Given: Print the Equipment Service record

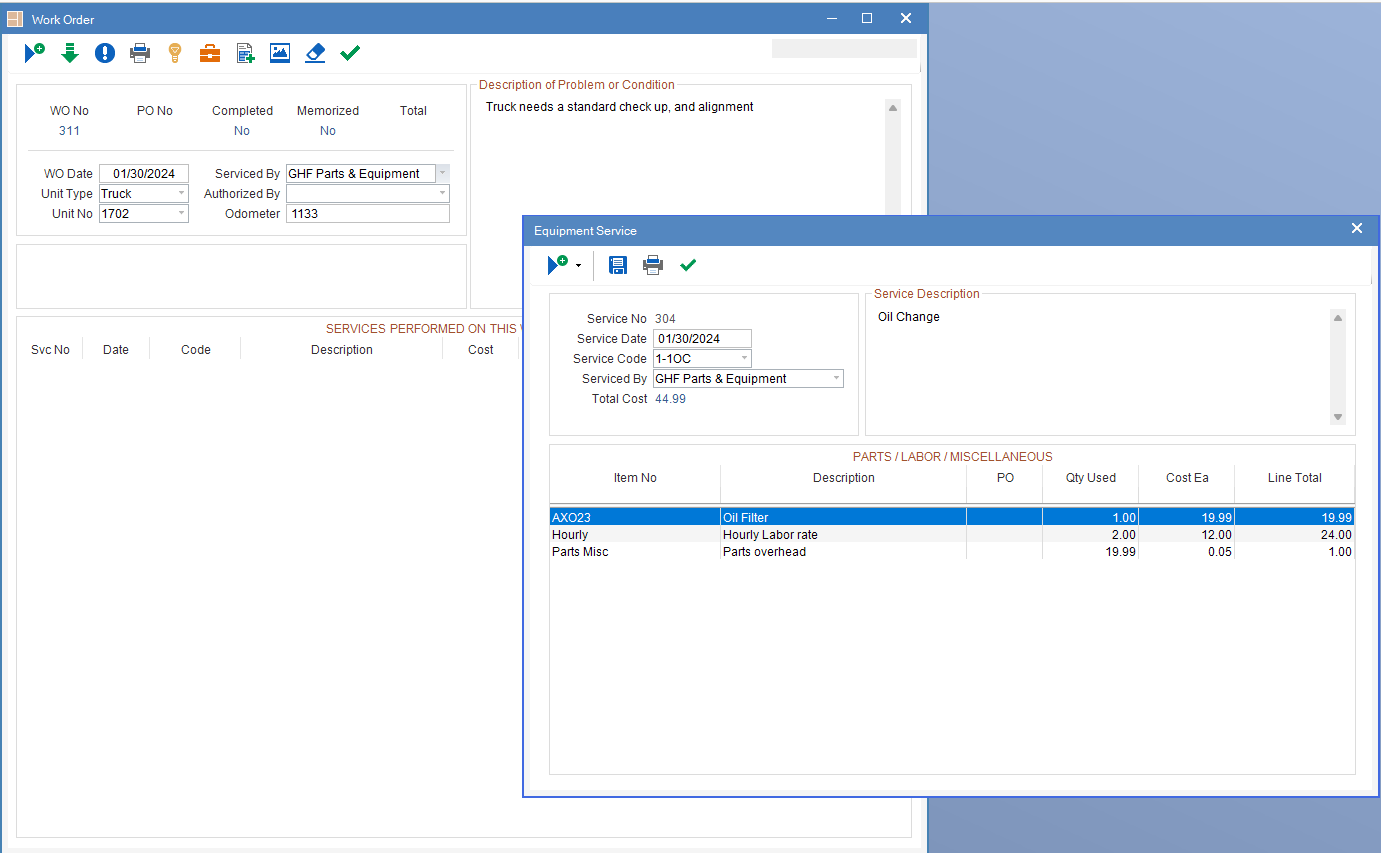Looking at the screenshot, I should point(652,265).
